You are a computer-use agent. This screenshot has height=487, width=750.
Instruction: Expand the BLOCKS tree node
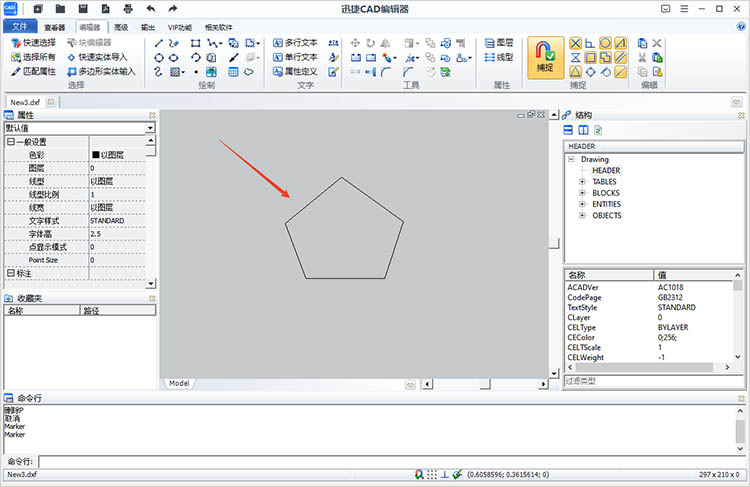(x=582, y=193)
